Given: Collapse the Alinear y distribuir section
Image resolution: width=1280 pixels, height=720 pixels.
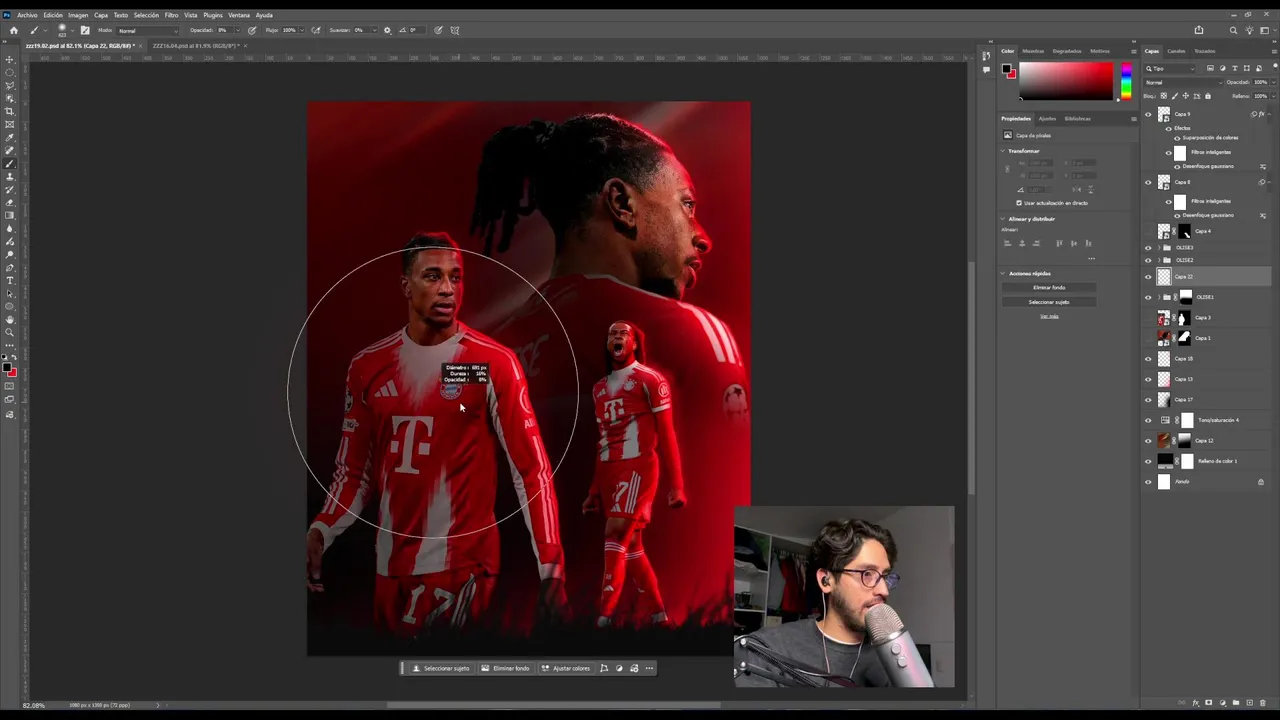Looking at the screenshot, I should (x=1003, y=219).
